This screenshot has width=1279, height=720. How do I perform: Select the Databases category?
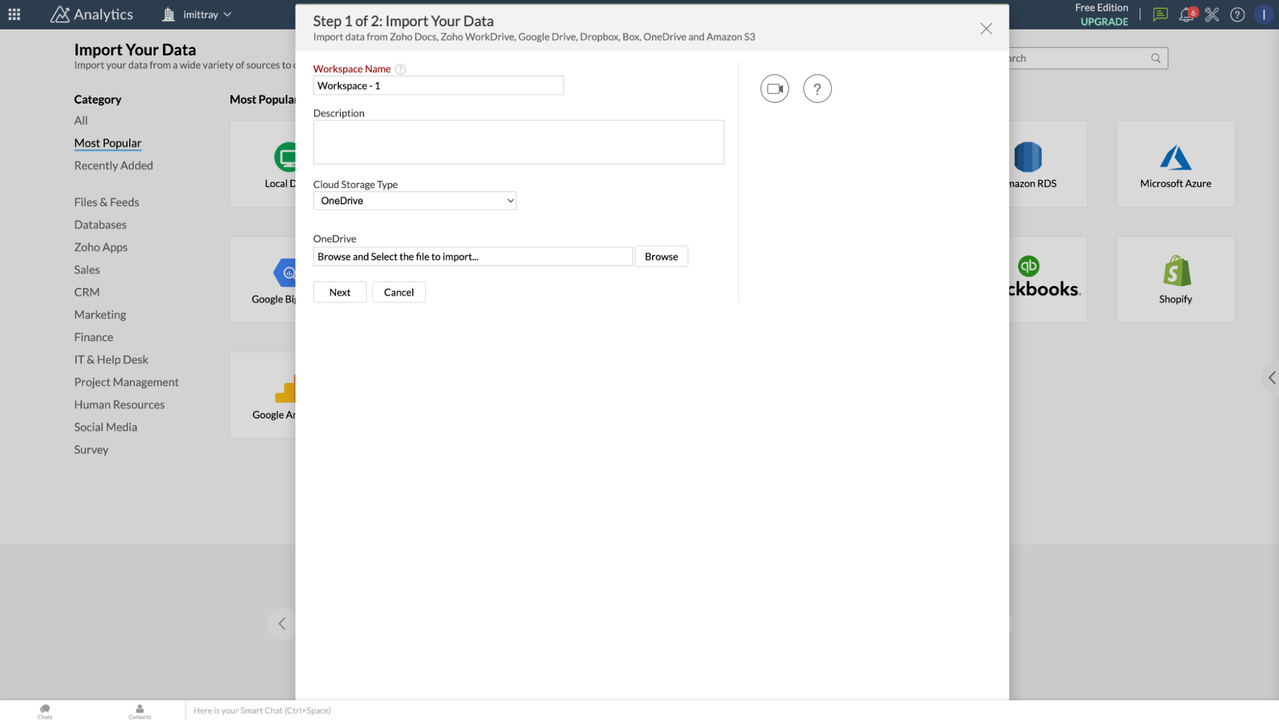pos(100,225)
